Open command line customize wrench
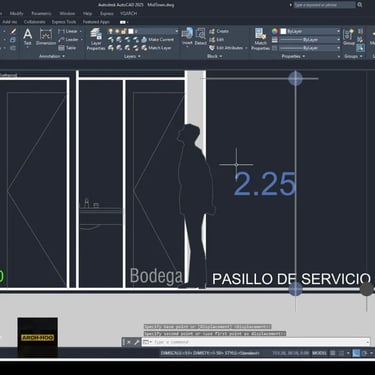Image resolution: width=375 pixels, height=375 pixels. 137,342
